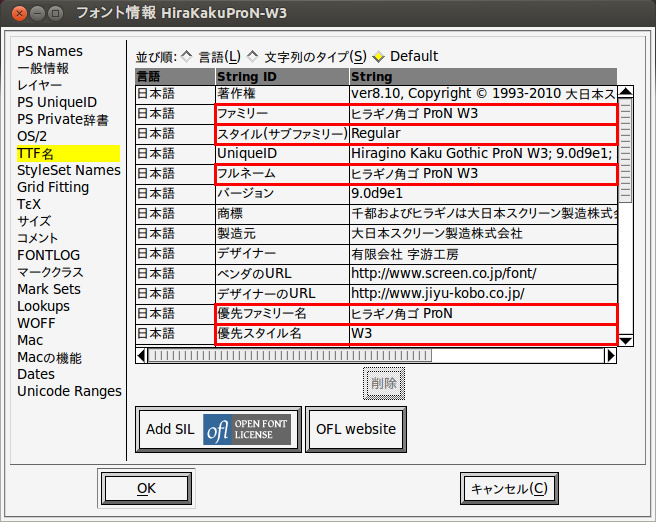The width and height of the screenshot is (656, 522).
Task: Click the table's scroll up arrow
Action: 625,92
